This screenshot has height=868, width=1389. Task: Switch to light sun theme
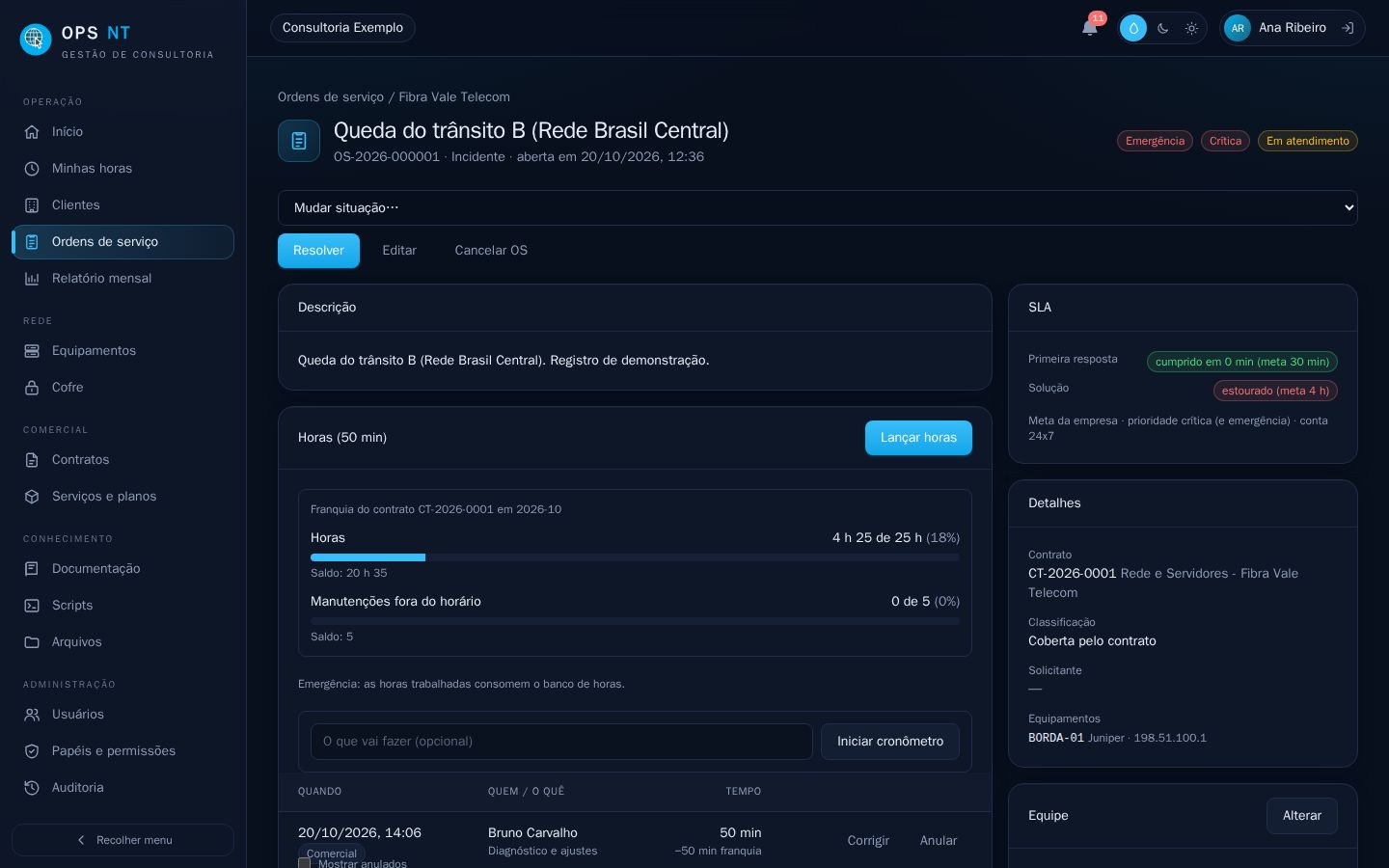click(1191, 28)
